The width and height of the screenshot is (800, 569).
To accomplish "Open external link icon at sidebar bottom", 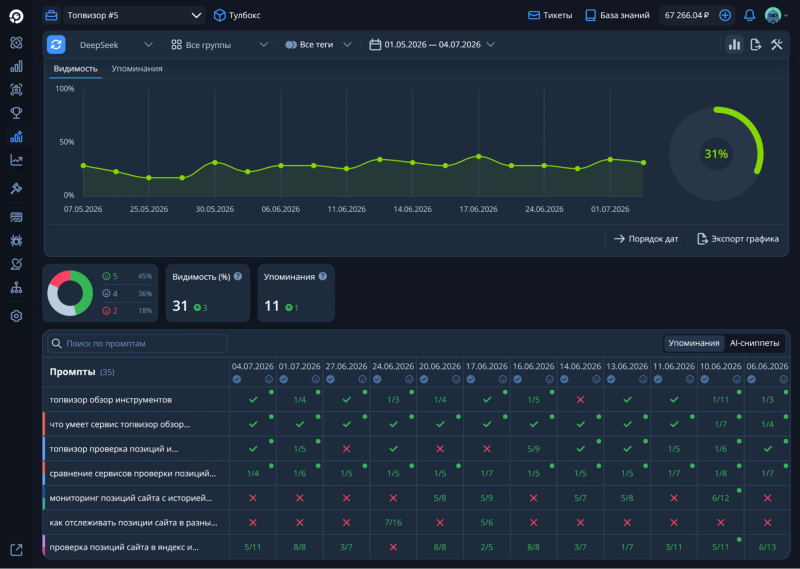I will [x=16, y=550].
